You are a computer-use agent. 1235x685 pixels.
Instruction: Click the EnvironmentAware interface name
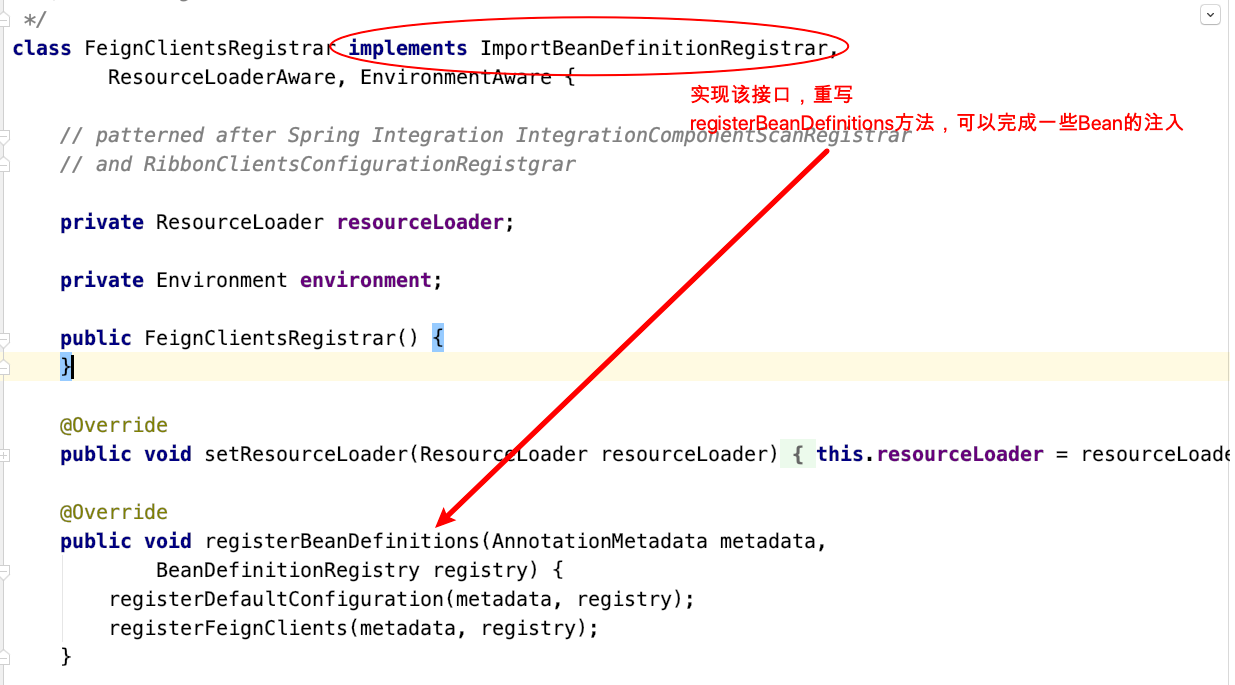point(455,77)
